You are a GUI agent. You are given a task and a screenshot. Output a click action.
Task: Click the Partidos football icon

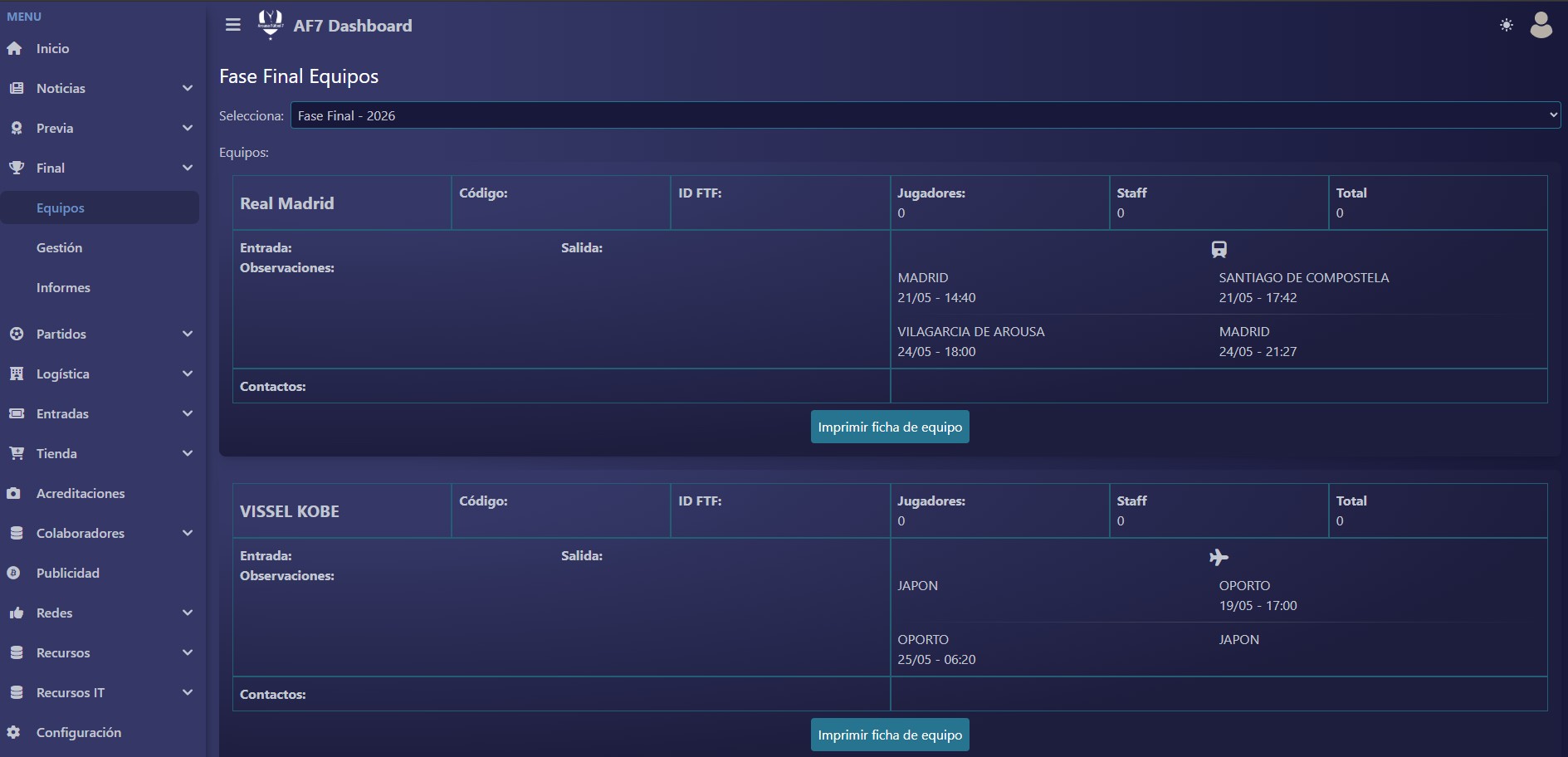tap(16, 334)
